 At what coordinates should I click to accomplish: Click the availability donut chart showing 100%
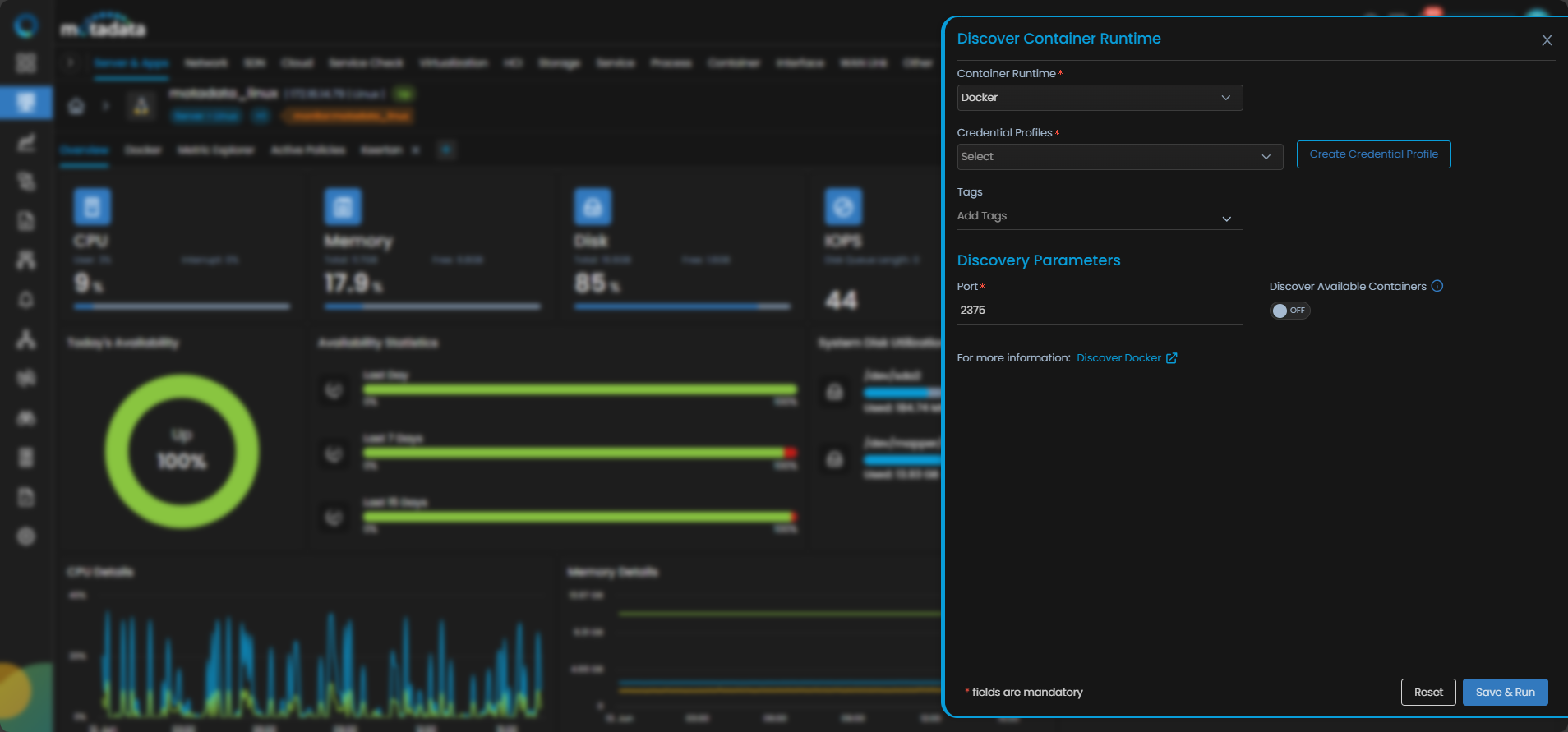[x=182, y=451]
